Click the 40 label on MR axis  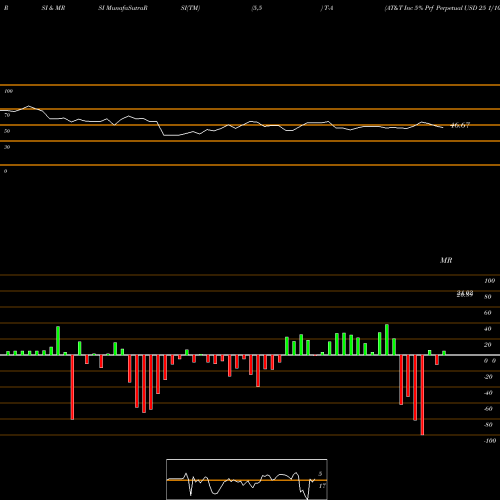click(x=488, y=329)
